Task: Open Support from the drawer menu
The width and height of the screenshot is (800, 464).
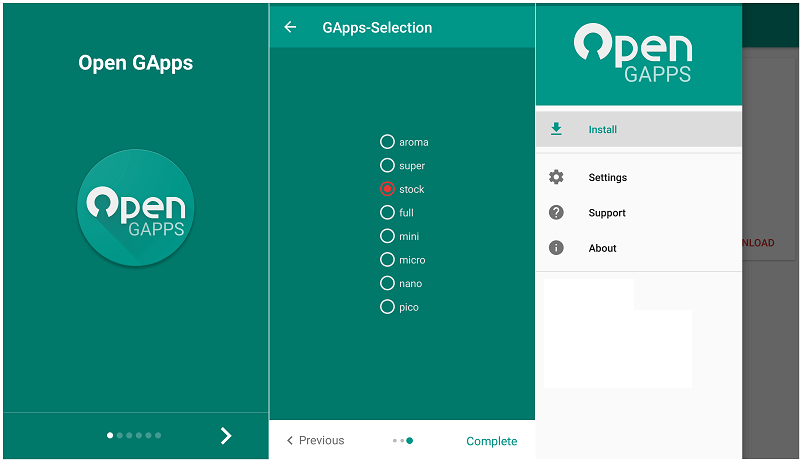Action: click(x=639, y=212)
